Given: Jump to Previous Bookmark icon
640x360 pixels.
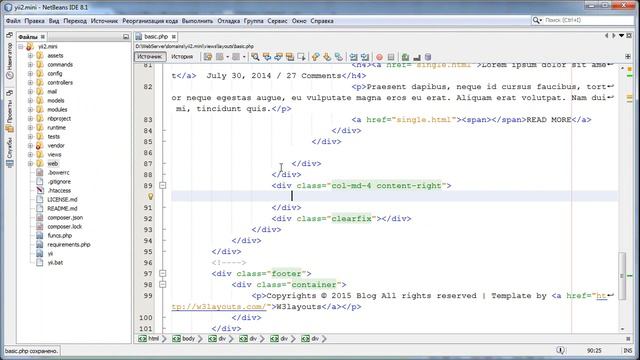Looking at the screenshot, I should click(x=316, y=57).
